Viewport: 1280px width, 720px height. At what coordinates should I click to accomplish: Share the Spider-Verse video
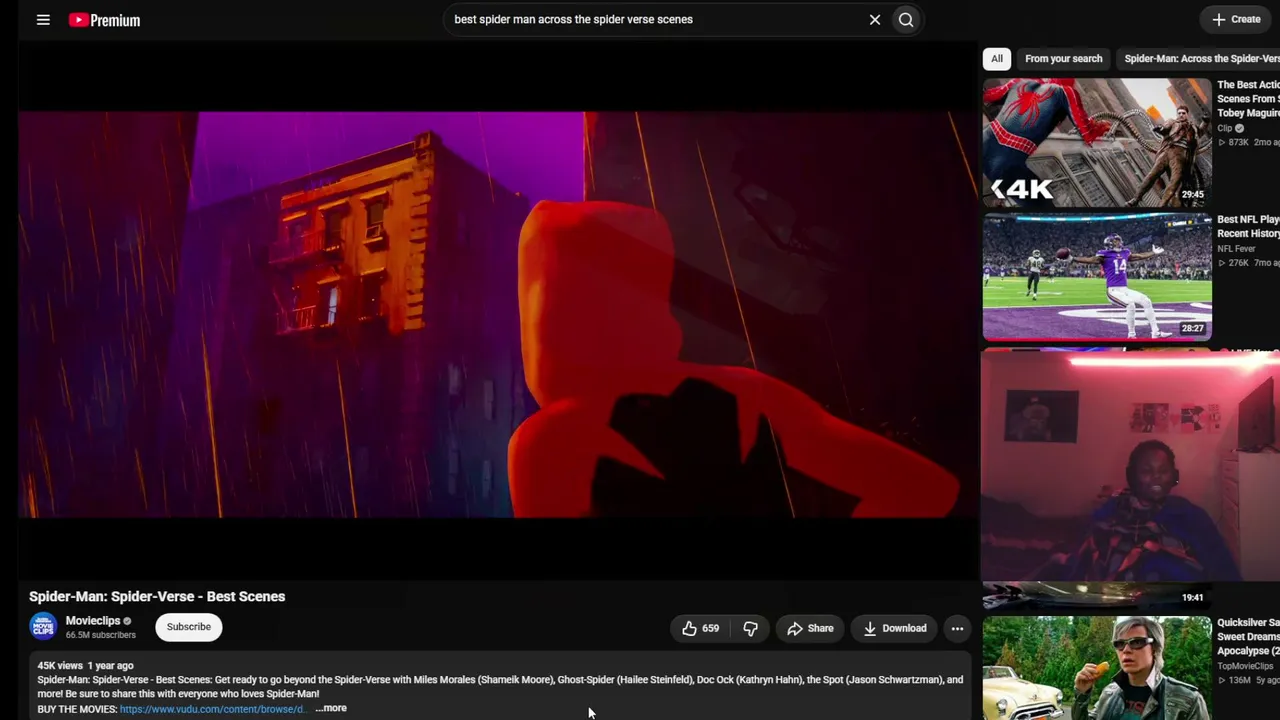(810, 628)
